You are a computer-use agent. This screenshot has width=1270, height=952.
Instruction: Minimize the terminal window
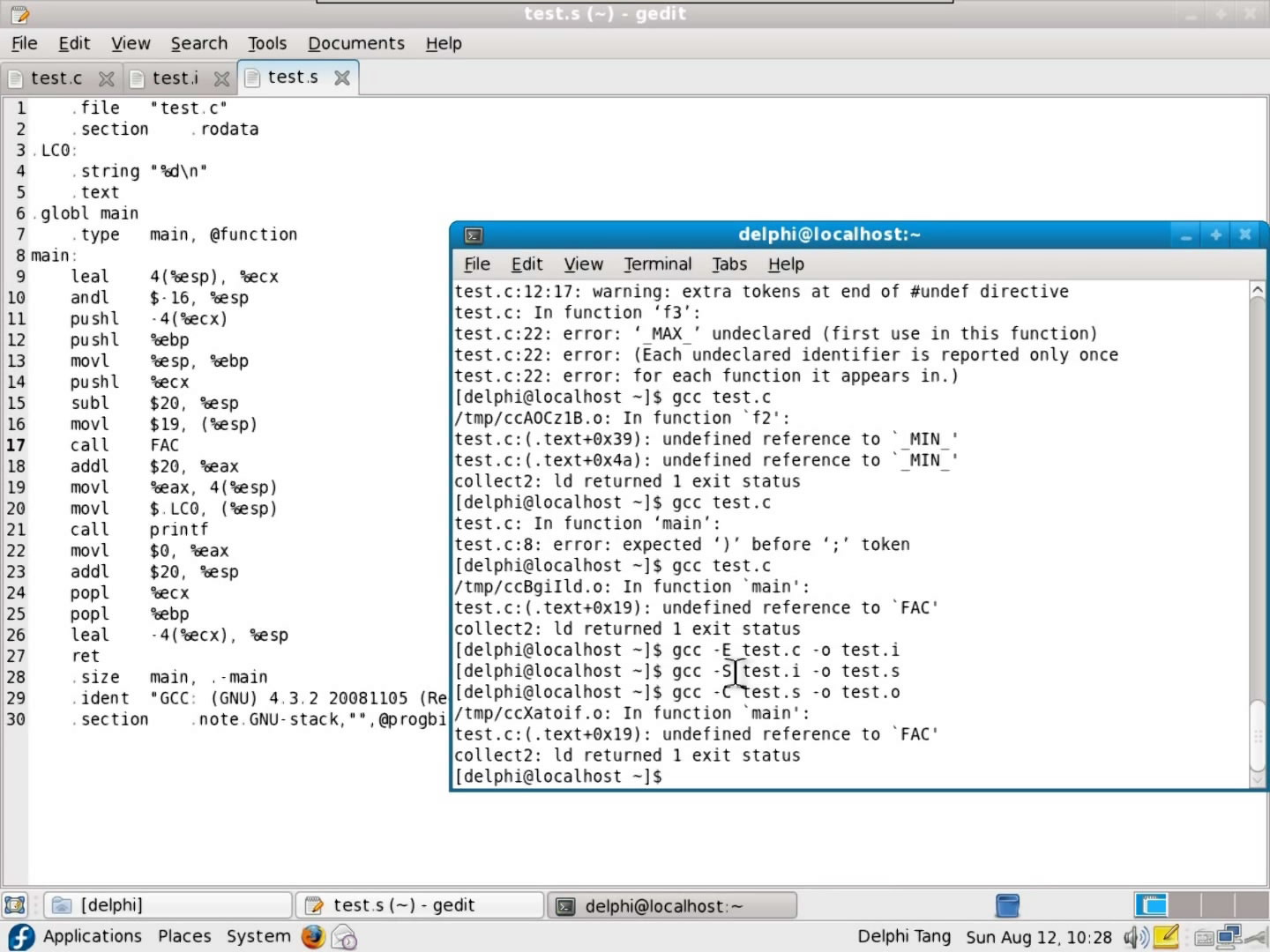click(x=1186, y=235)
